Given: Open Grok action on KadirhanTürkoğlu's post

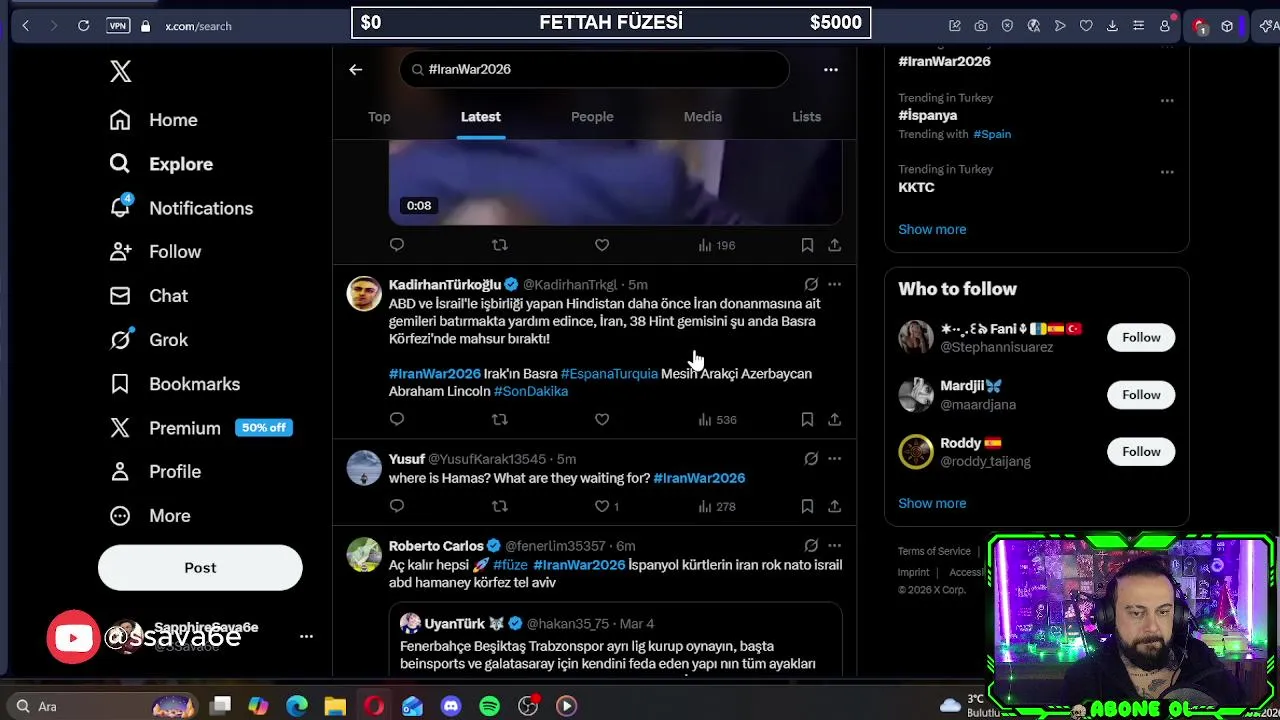Looking at the screenshot, I should pyautogui.click(x=811, y=285).
